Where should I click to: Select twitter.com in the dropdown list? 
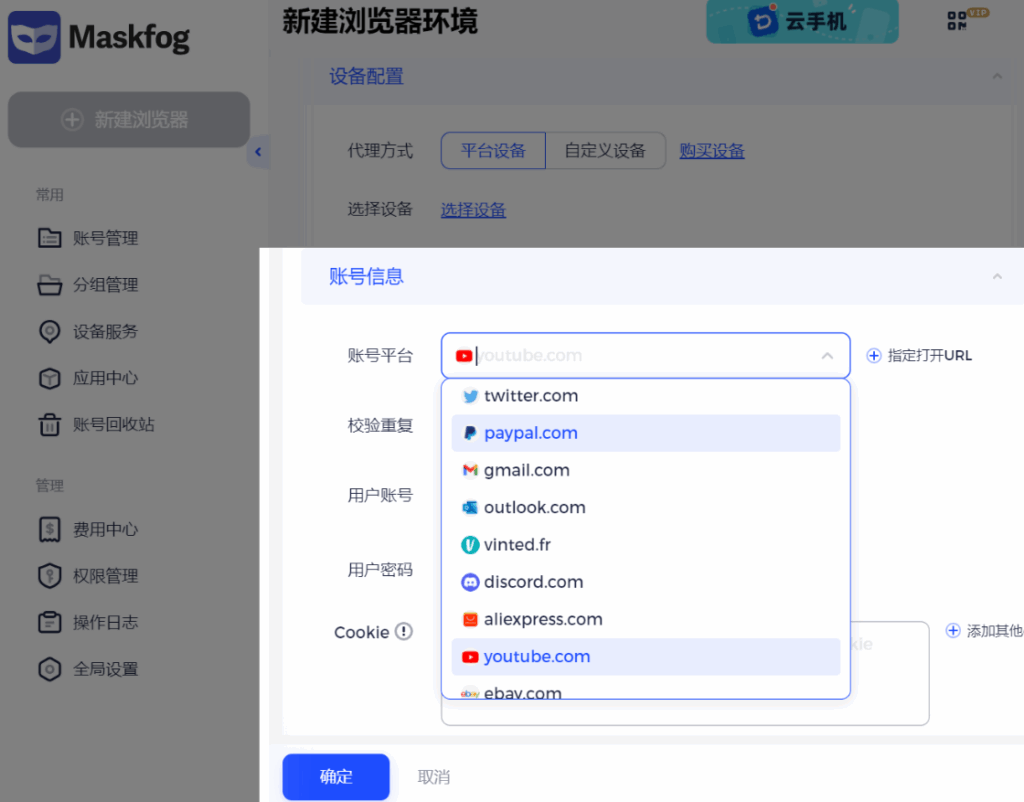coord(531,396)
